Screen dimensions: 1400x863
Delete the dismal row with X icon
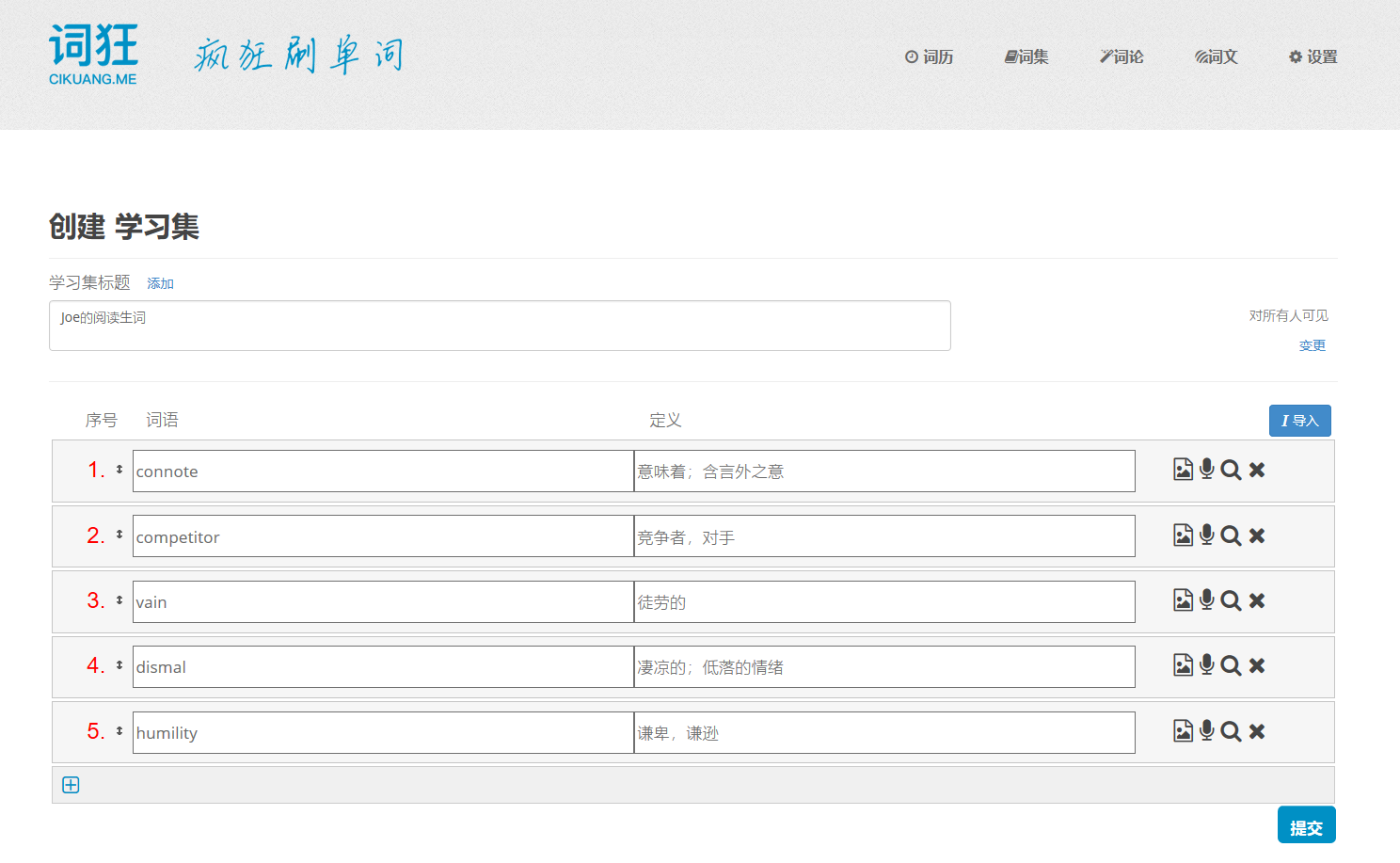click(1257, 666)
